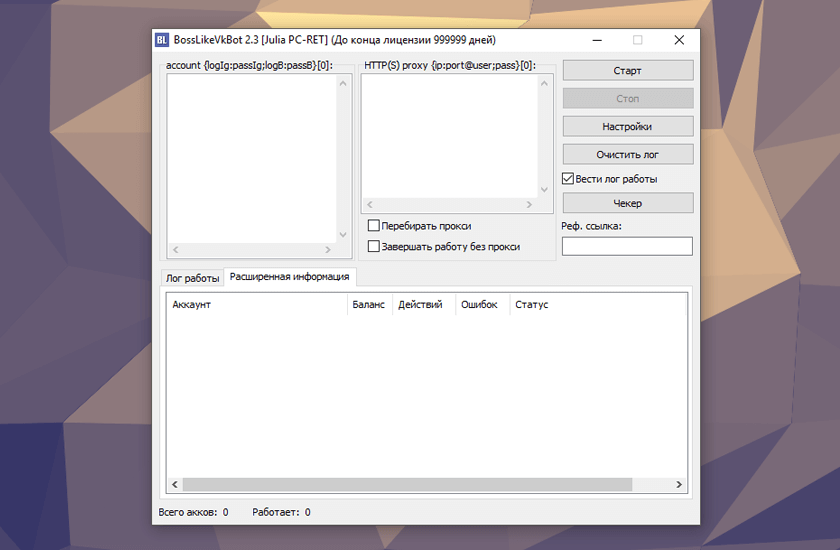The width and height of the screenshot is (840, 550).
Task: Click the BL application icon in title bar
Action: [x=162, y=40]
